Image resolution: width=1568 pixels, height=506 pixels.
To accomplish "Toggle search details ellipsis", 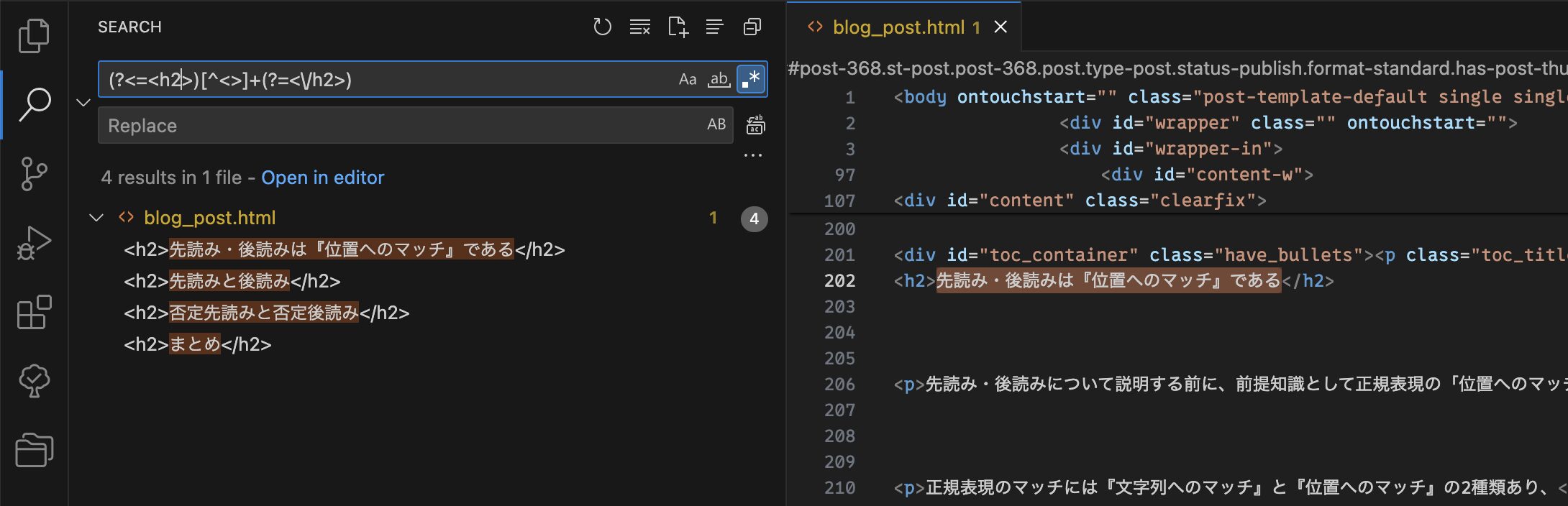I will point(753,155).
